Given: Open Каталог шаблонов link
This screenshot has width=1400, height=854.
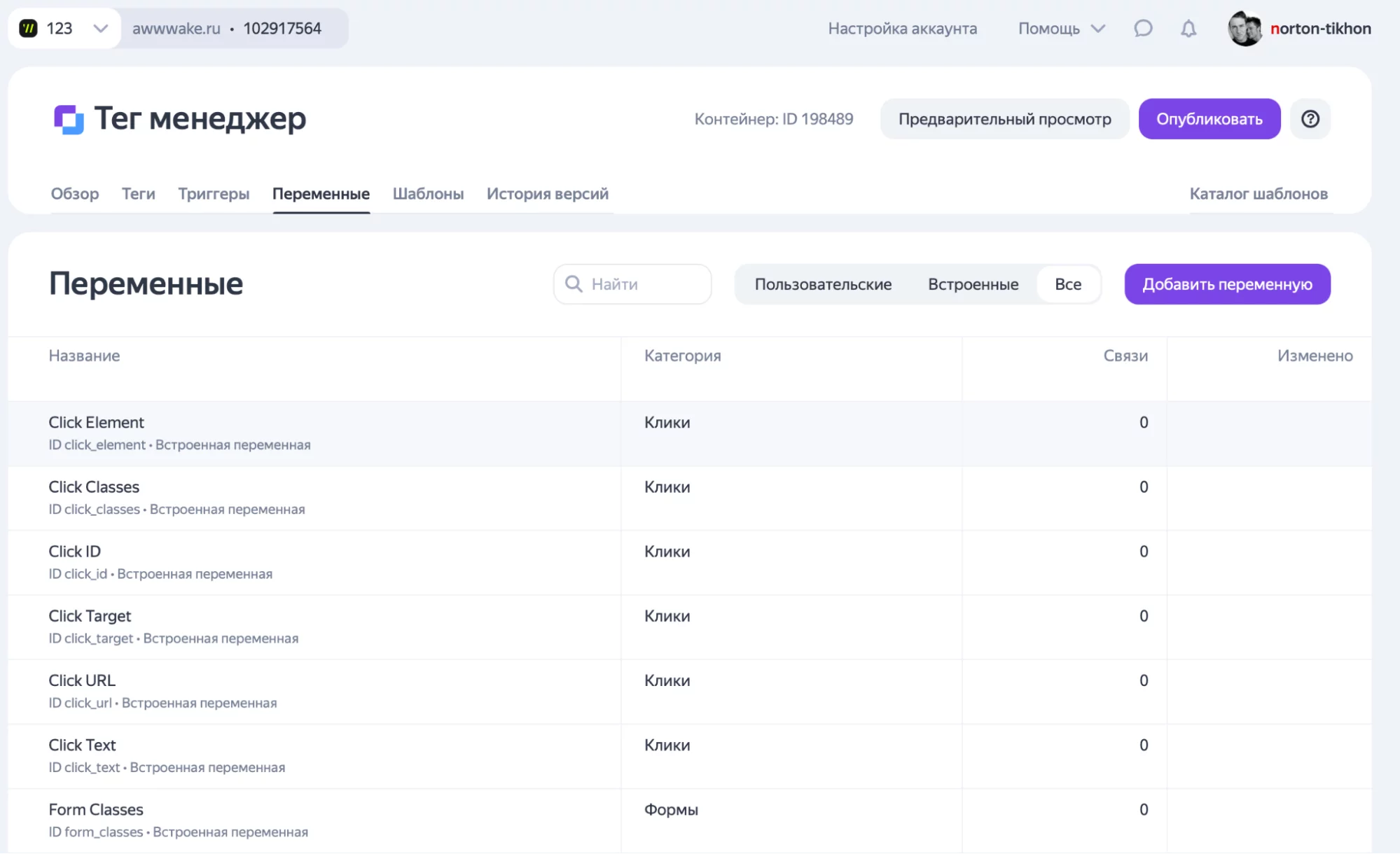Looking at the screenshot, I should pyautogui.click(x=1258, y=194).
